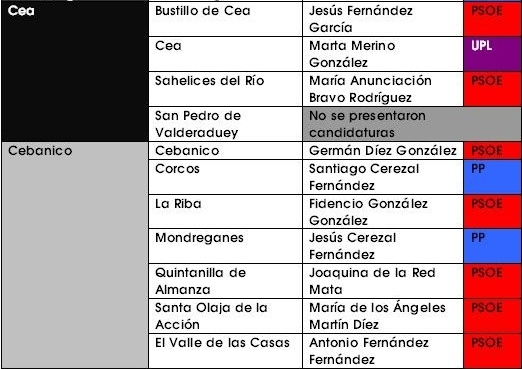The image size is (522, 369).
Task: Select red PSOE cell beside Antonio Fernández
Action: click(x=492, y=351)
